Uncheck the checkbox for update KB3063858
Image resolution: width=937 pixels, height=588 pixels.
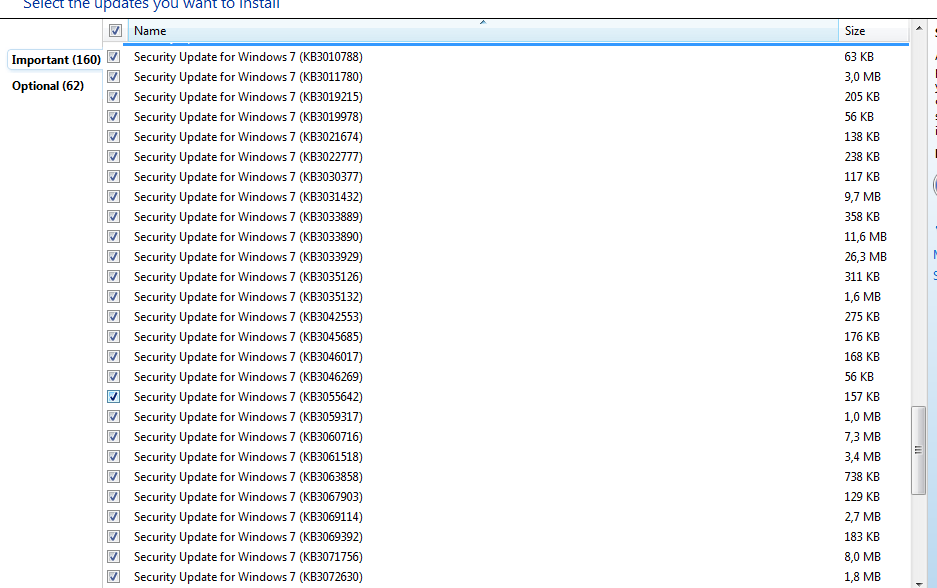pyautogui.click(x=114, y=477)
